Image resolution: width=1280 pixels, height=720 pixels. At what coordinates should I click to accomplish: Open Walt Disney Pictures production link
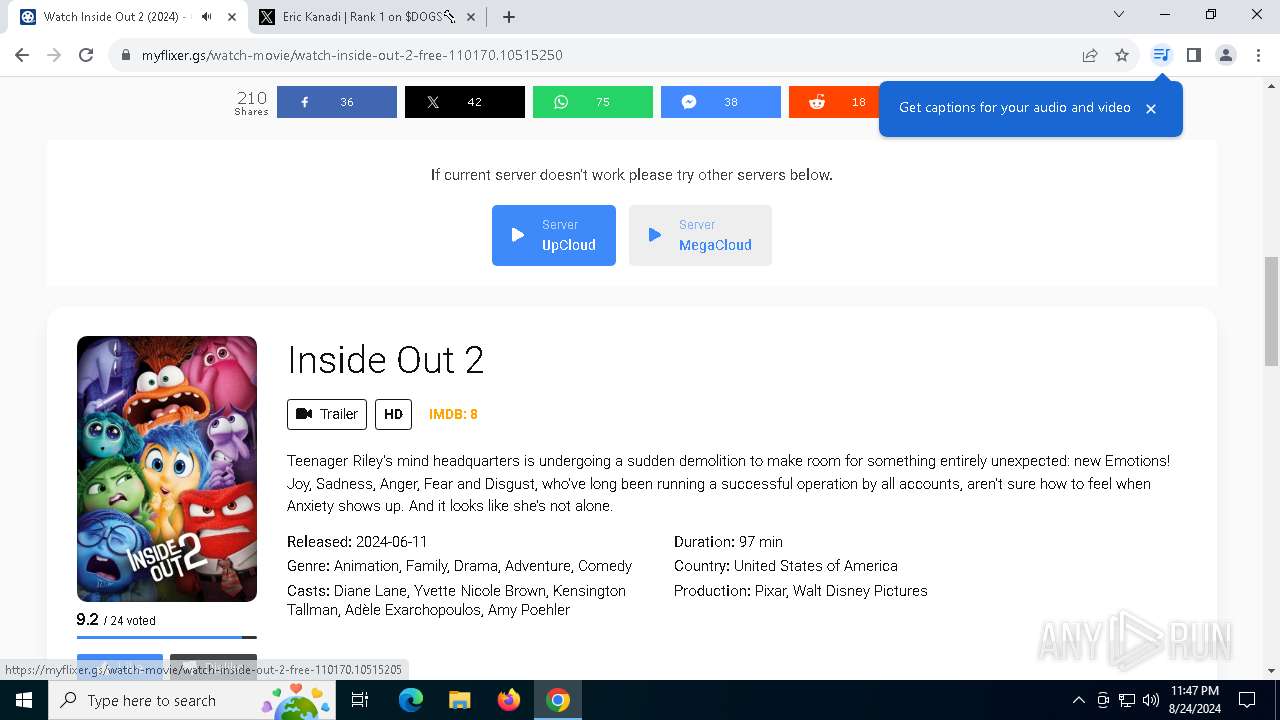(860, 591)
